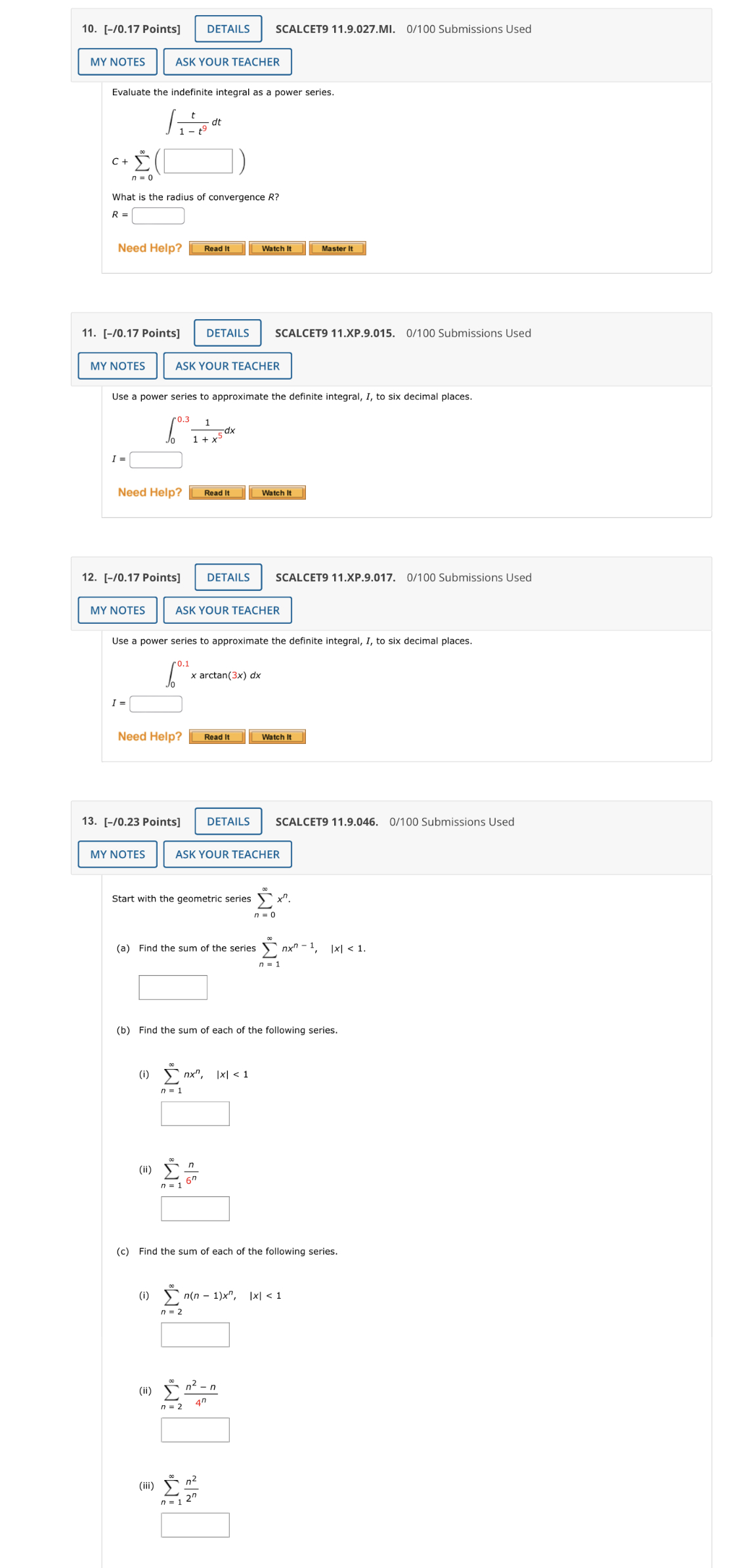Open DETAILS for question 13
Screen dimensions: 734x1568
(x=227, y=821)
